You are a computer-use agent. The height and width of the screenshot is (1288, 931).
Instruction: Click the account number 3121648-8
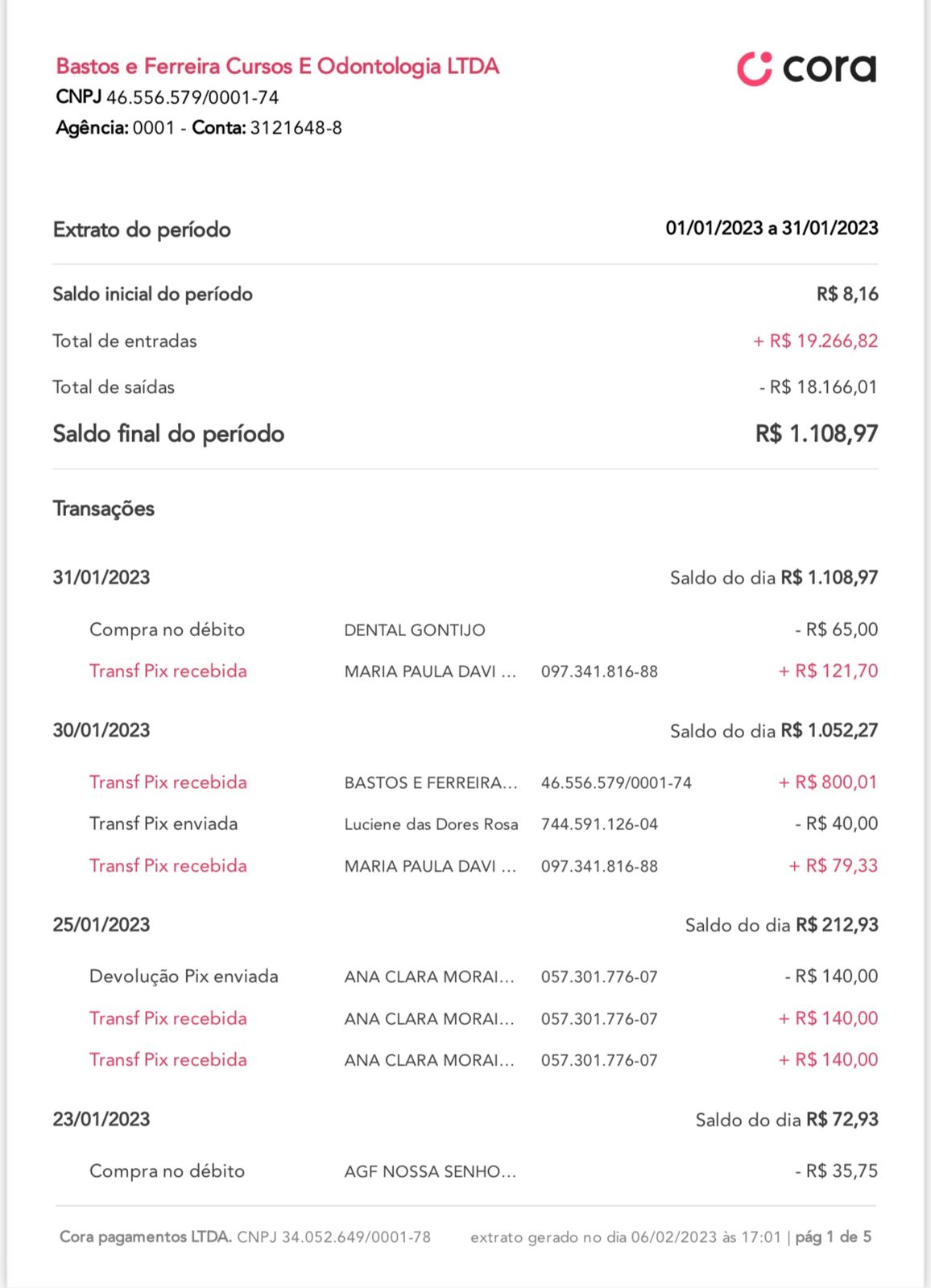click(x=296, y=128)
